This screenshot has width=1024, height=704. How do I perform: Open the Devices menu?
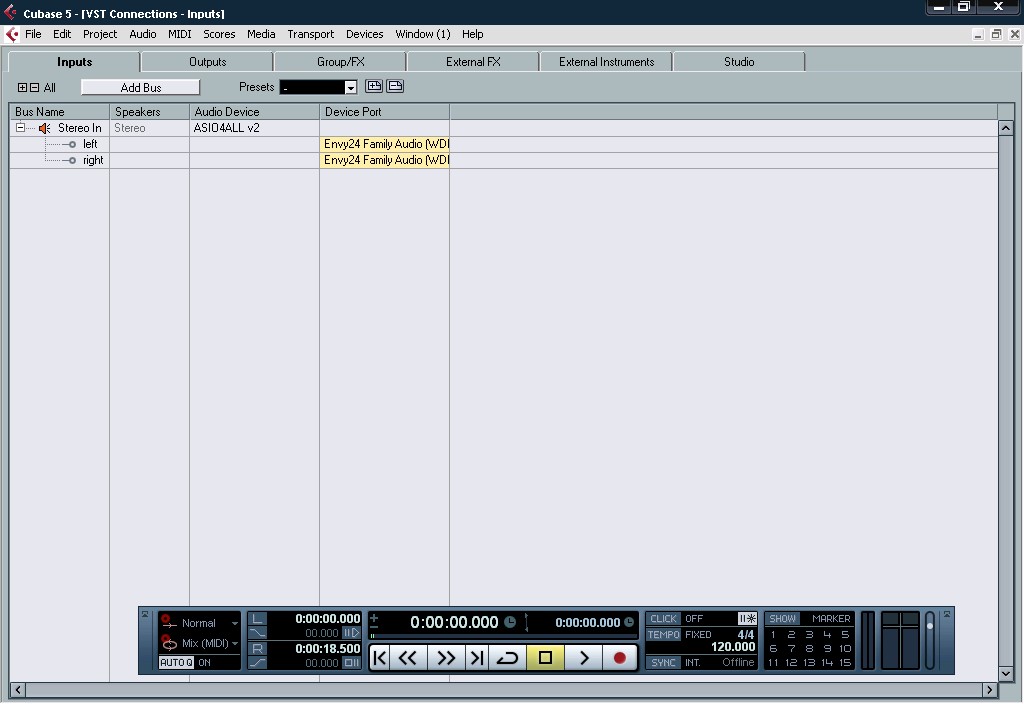coord(364,34)
